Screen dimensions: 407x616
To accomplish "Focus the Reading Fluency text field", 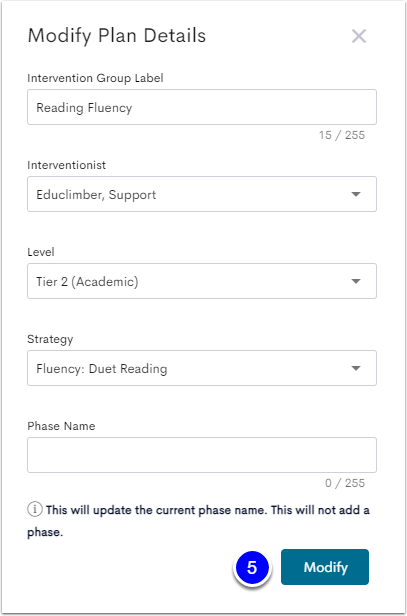I will [x=202, y=107].
